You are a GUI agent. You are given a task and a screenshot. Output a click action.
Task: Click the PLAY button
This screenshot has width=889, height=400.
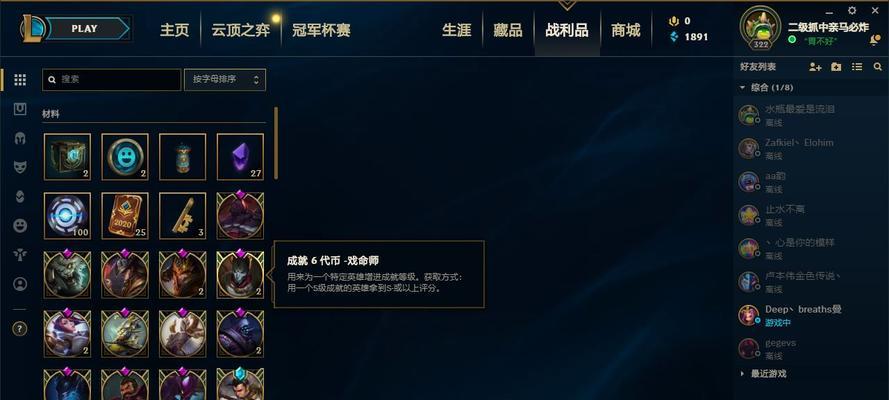(84, 28)
